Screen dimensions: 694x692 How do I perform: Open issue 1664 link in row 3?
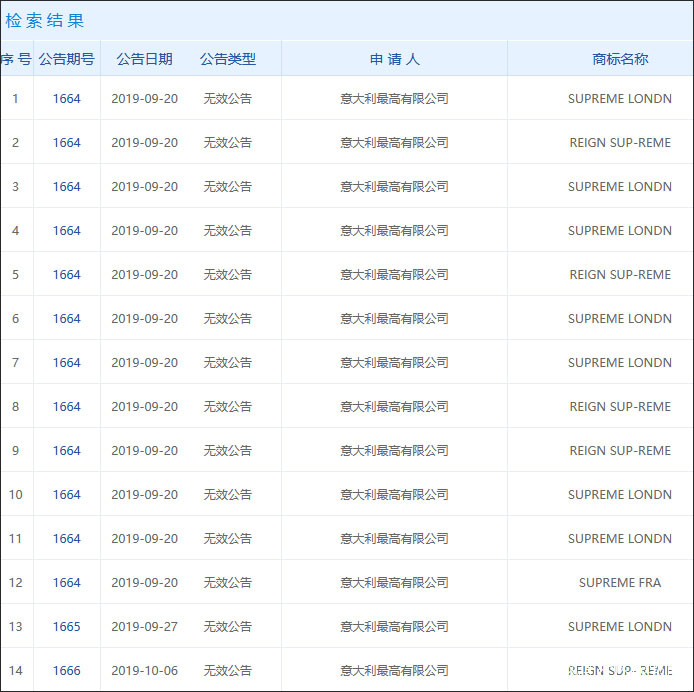point(66,186)
